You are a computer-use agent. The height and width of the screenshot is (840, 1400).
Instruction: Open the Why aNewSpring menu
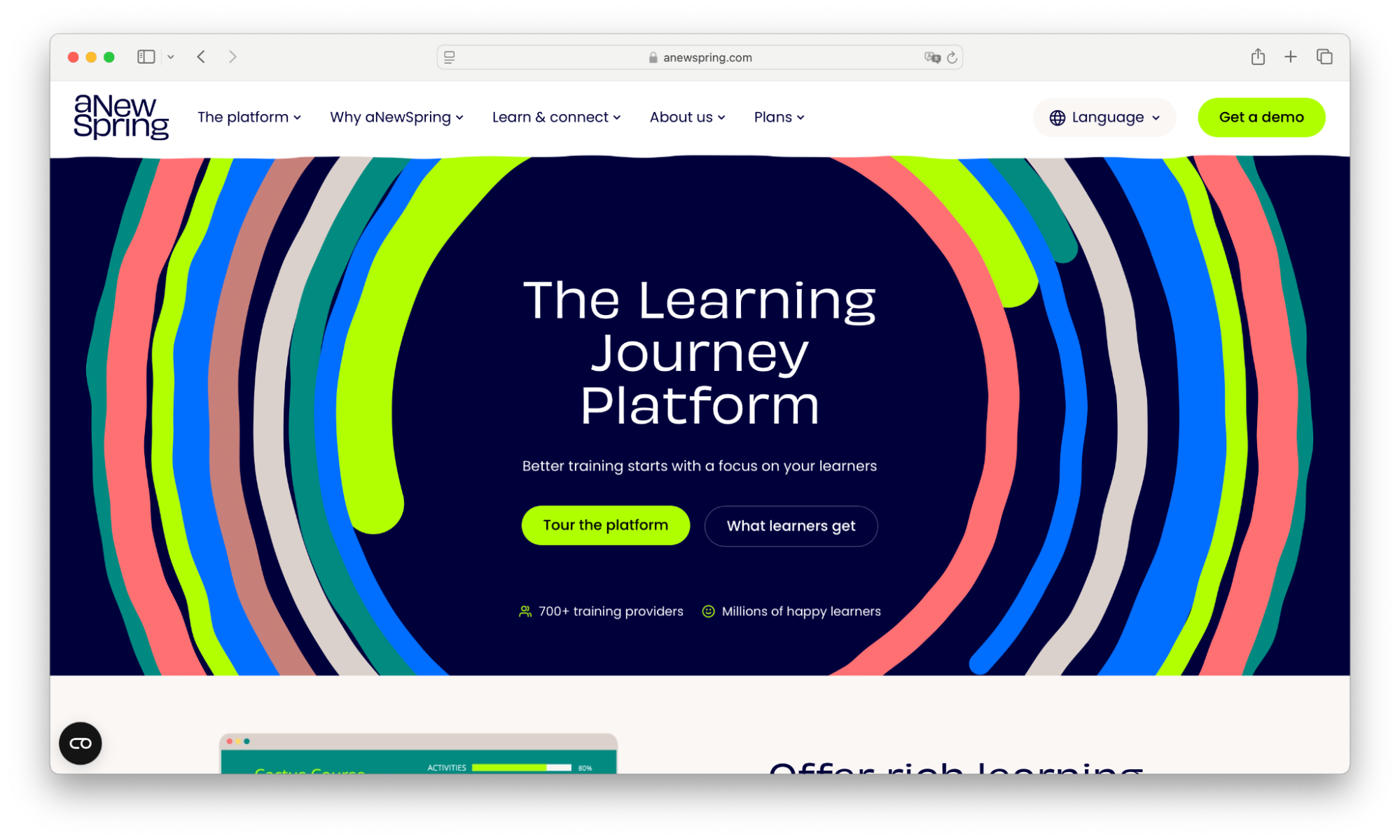point(396,117)
